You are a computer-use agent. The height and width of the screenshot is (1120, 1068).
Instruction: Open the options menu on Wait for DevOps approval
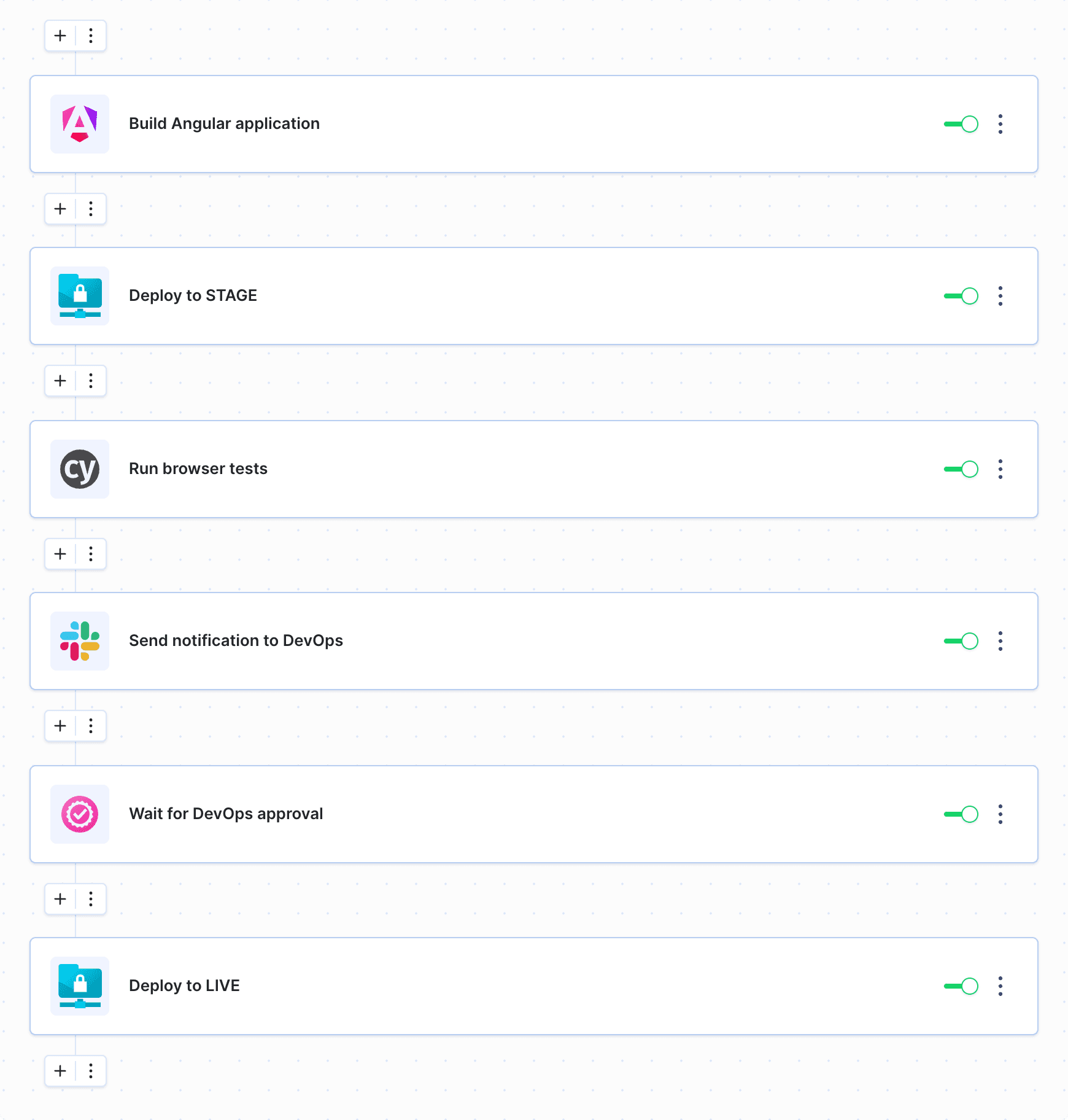1000,814
